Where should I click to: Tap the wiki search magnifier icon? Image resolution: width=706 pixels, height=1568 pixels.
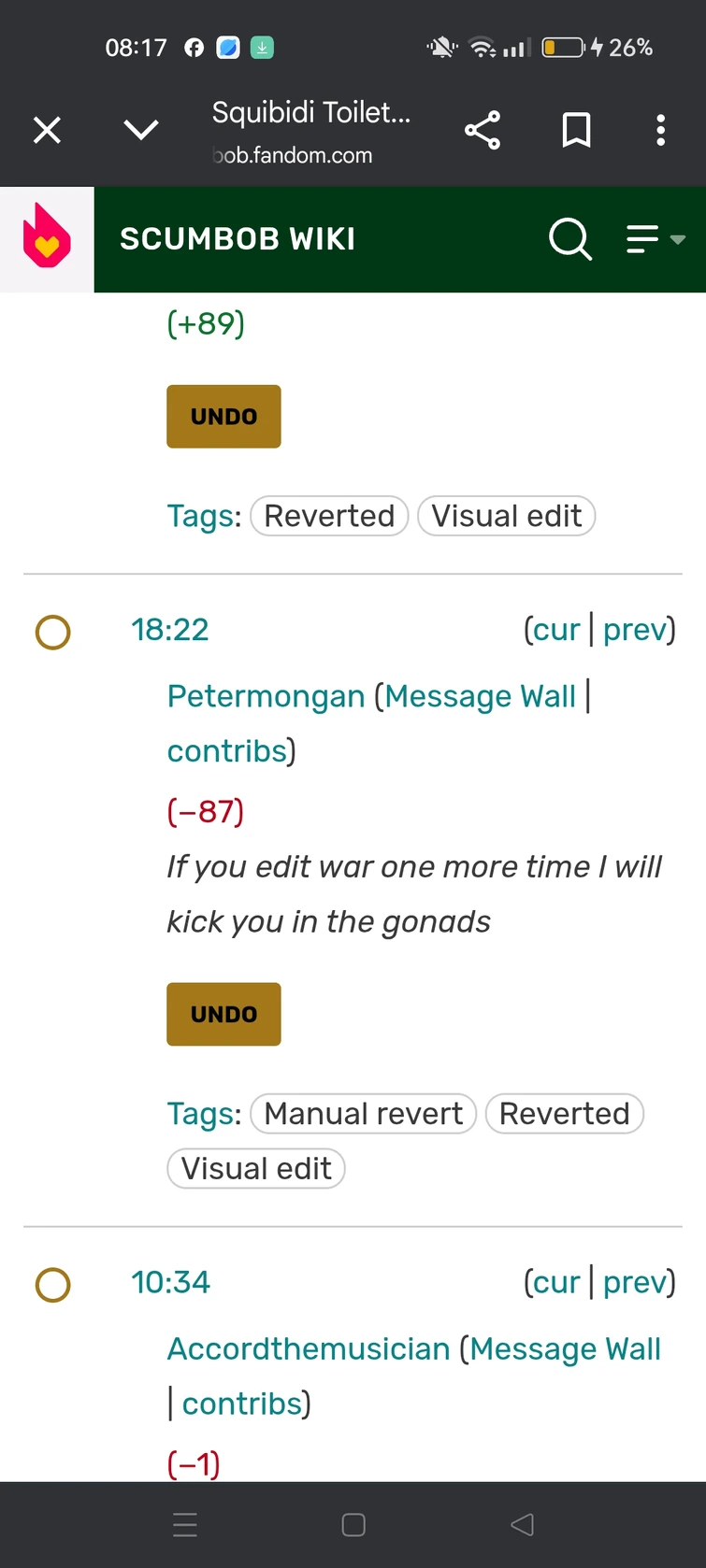click(x=569, y=239)
